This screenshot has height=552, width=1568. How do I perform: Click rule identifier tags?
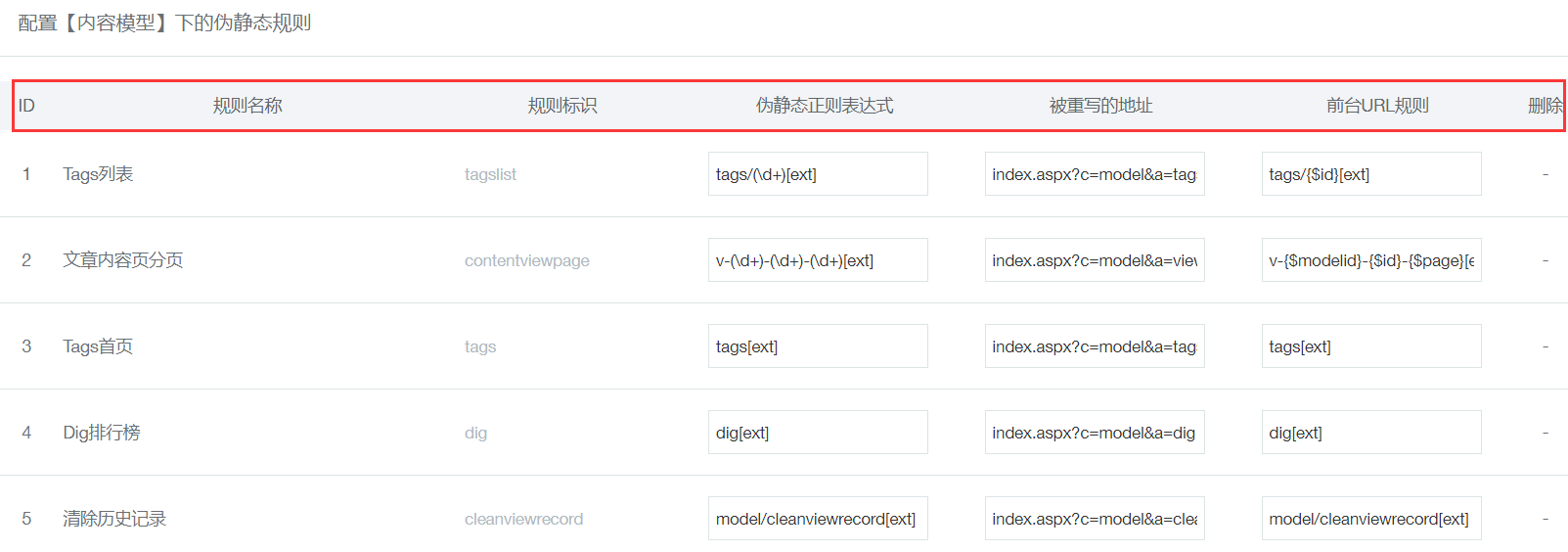(480, 346)
